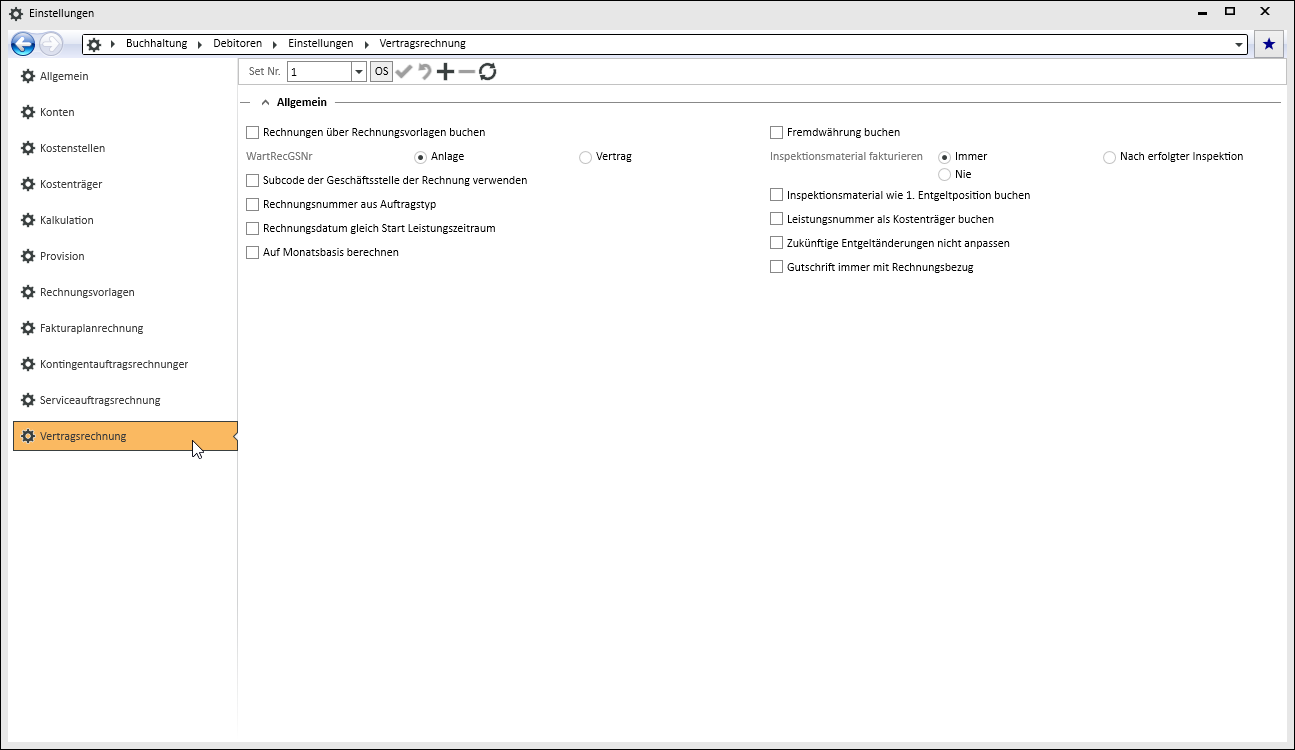Click gear icon next to Rechnungsvorlagen
The height and width of the screenshot is (750, 1295).
pyautogui.click(x=28, y=292)
